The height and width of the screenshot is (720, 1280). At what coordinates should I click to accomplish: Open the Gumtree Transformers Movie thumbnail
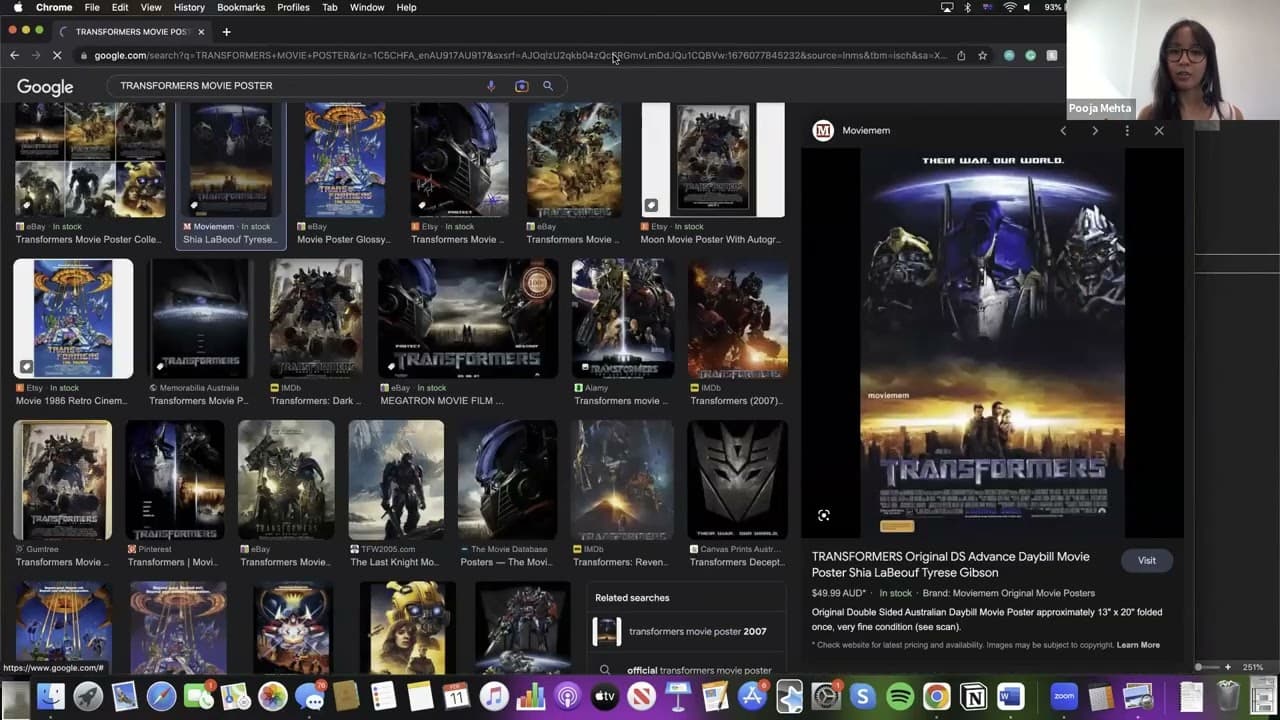63,480
